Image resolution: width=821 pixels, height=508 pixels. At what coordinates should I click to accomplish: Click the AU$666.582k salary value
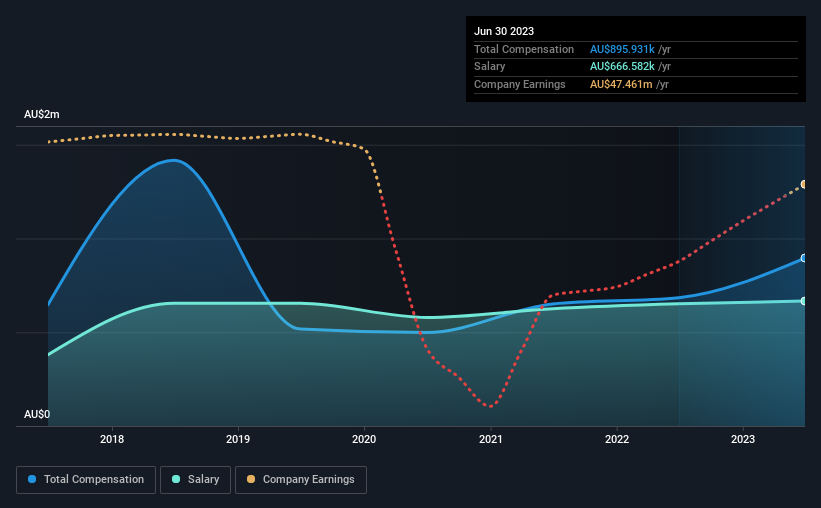tap(622, 67)
